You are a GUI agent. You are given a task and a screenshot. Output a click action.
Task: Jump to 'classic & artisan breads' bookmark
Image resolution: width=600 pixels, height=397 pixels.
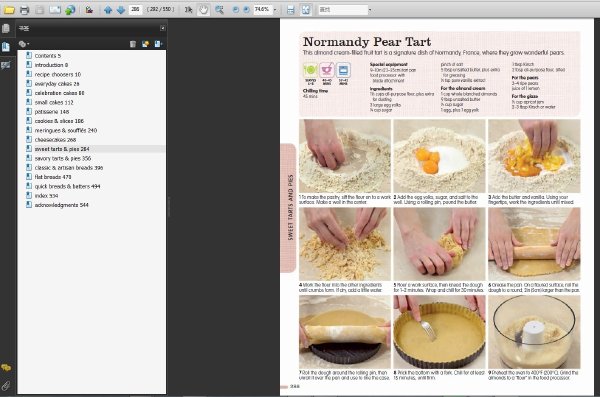click(x=69, y=168)
